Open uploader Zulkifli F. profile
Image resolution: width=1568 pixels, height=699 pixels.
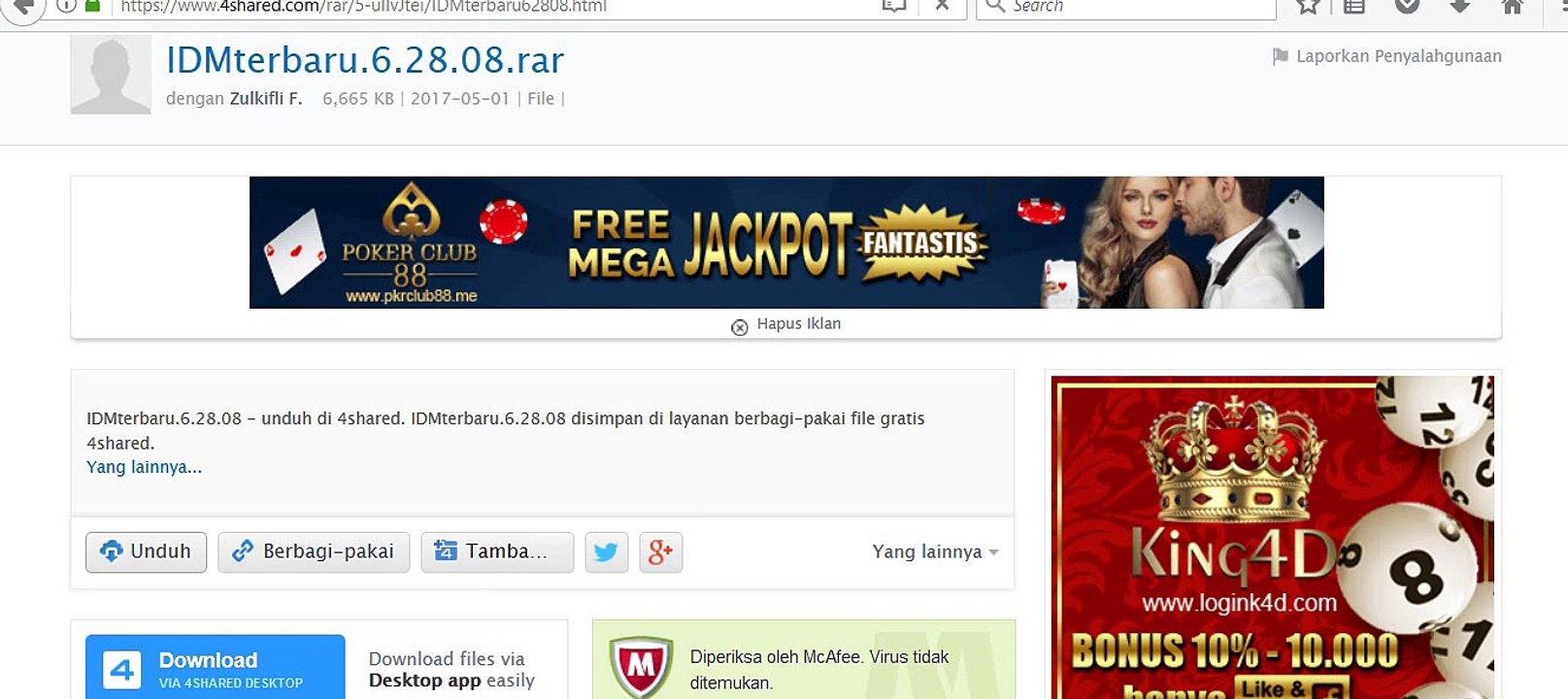pos(266,98)
